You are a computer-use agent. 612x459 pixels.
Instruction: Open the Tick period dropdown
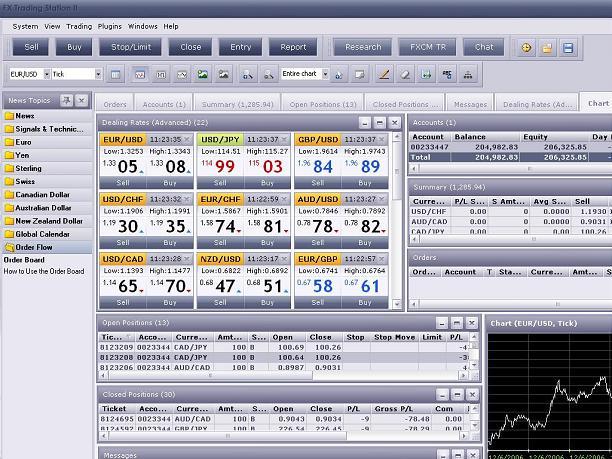point(98,74)
